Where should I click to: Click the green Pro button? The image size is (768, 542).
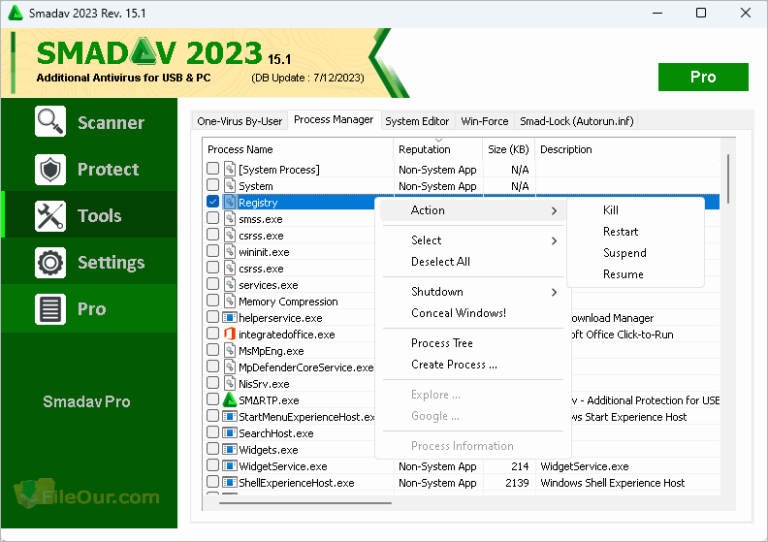(x=703, y=77)
